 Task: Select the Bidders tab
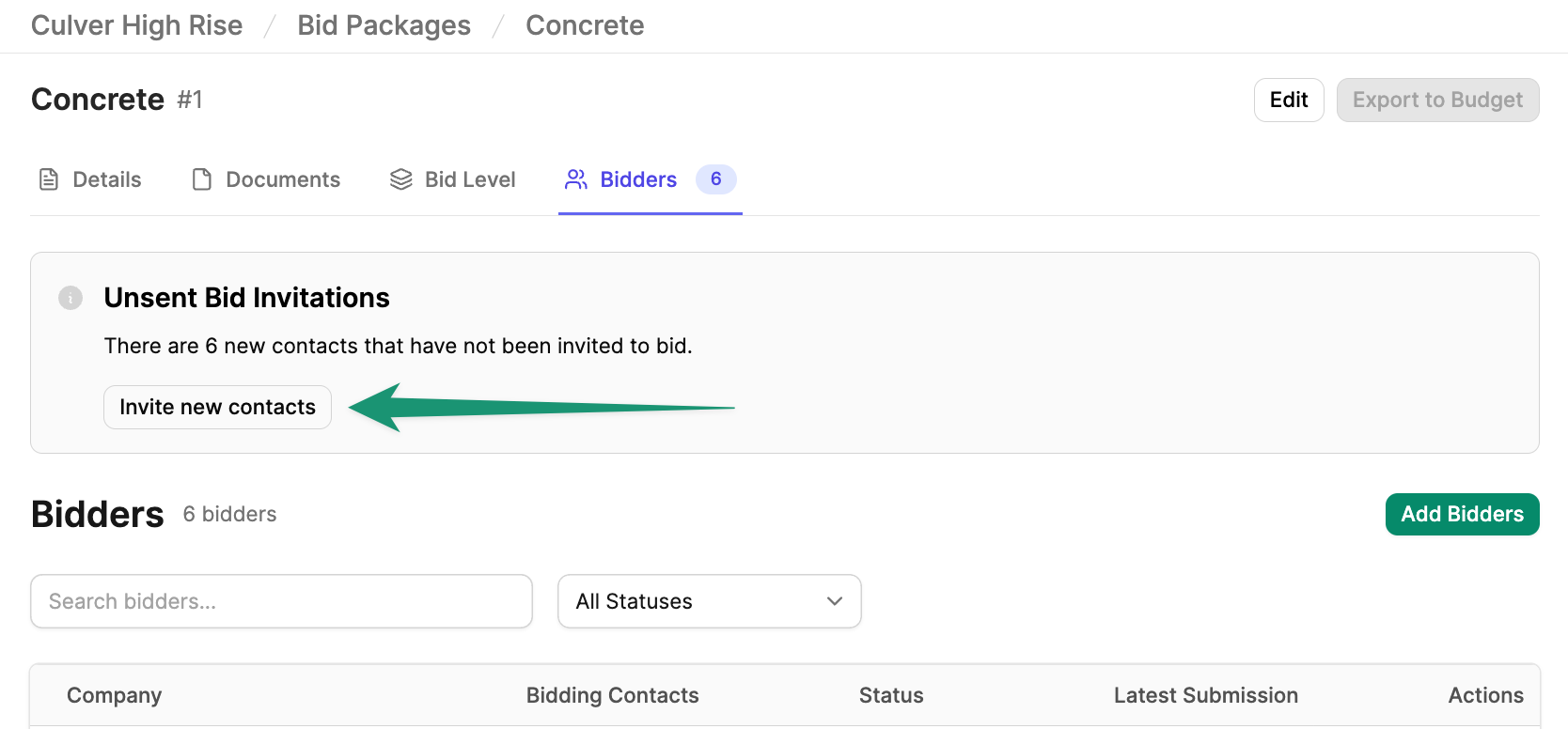point(651,179)
